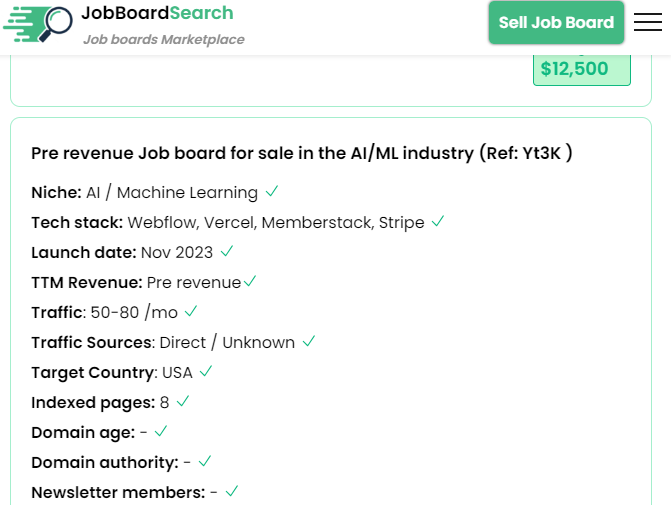Click the checkmark beside Tech stack
Image resolution: width=671 pixels, height=505 pixels.
pos(438,221)
